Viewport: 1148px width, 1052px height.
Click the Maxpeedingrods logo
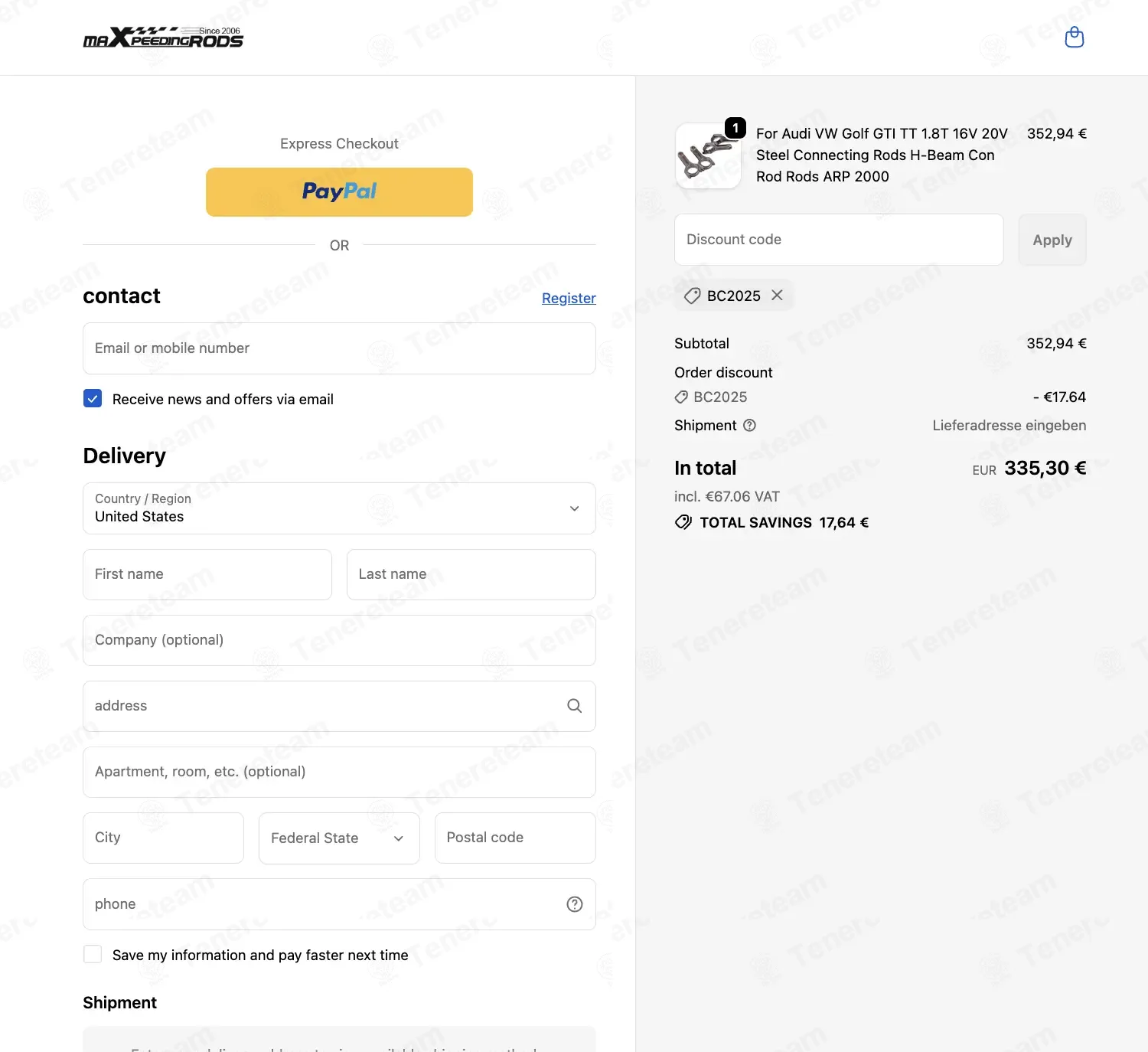point(163,37)
